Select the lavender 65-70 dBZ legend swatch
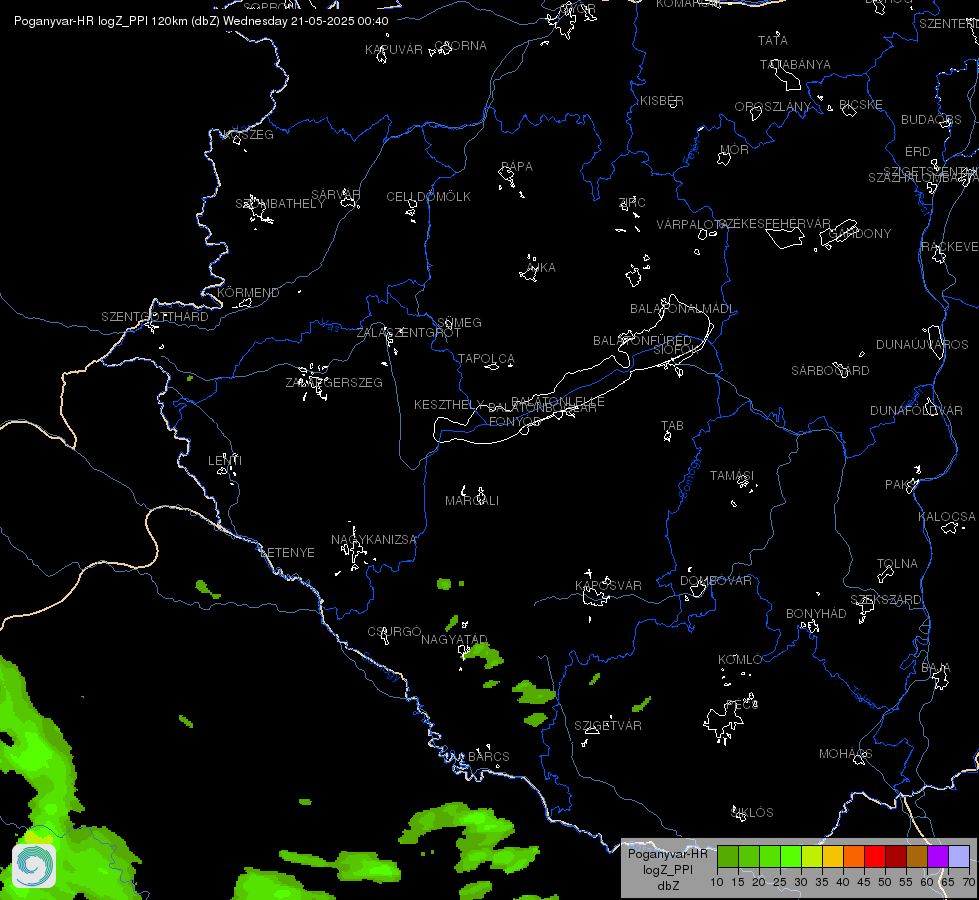The height and width of the screenshot is (900, 979). 959,856
